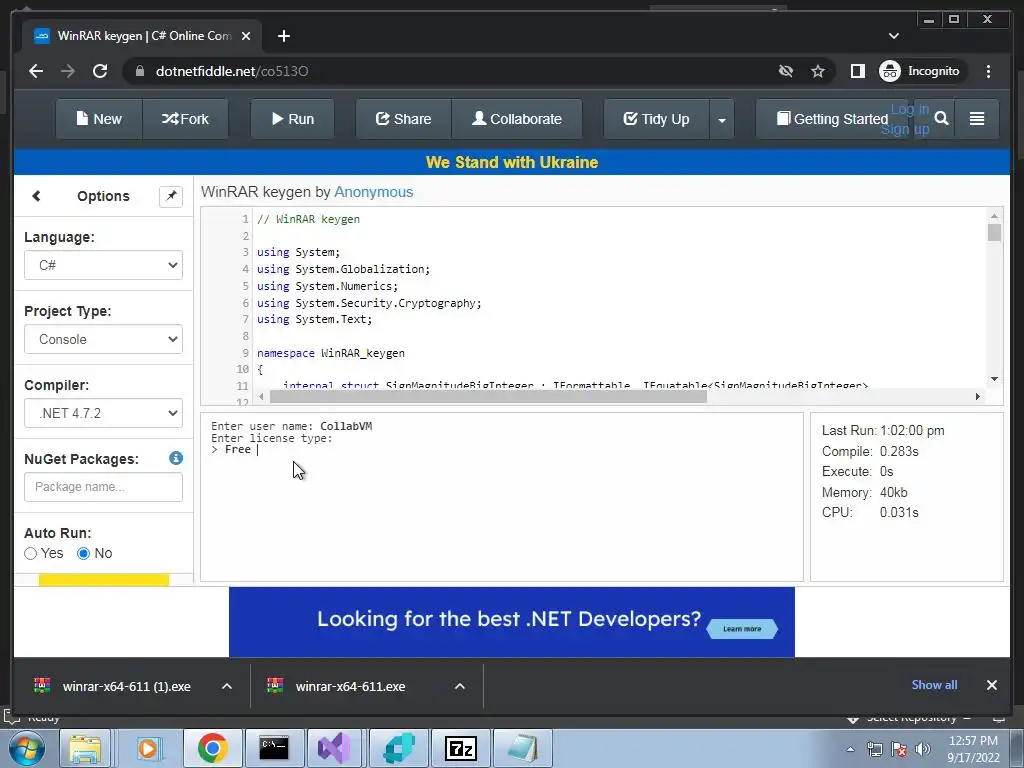The width and height of the screenshot is (1024, 768).
Task: Open the 7-Zip taskbar icon
Action: (460, 748)
